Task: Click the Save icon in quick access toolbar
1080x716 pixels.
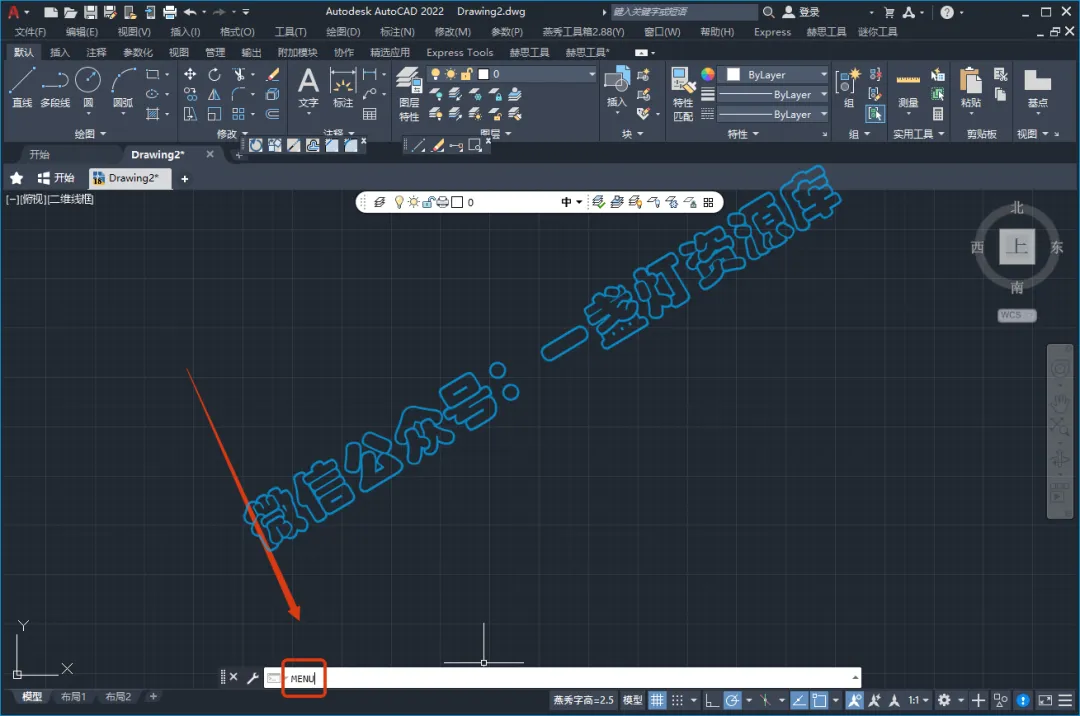Action: tap(90, 12)
